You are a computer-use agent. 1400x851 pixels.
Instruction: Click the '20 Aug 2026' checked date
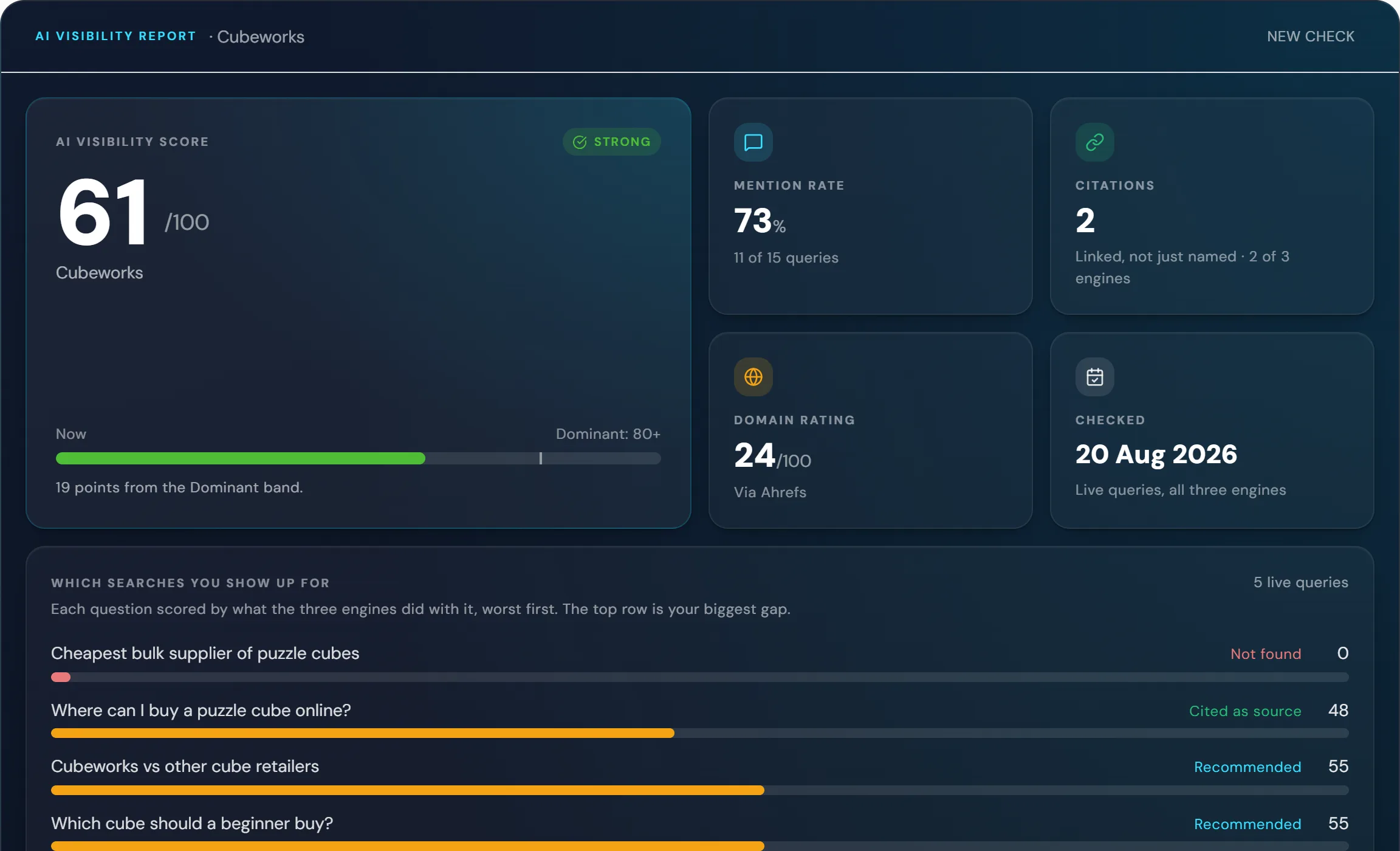pos(1156,454)
